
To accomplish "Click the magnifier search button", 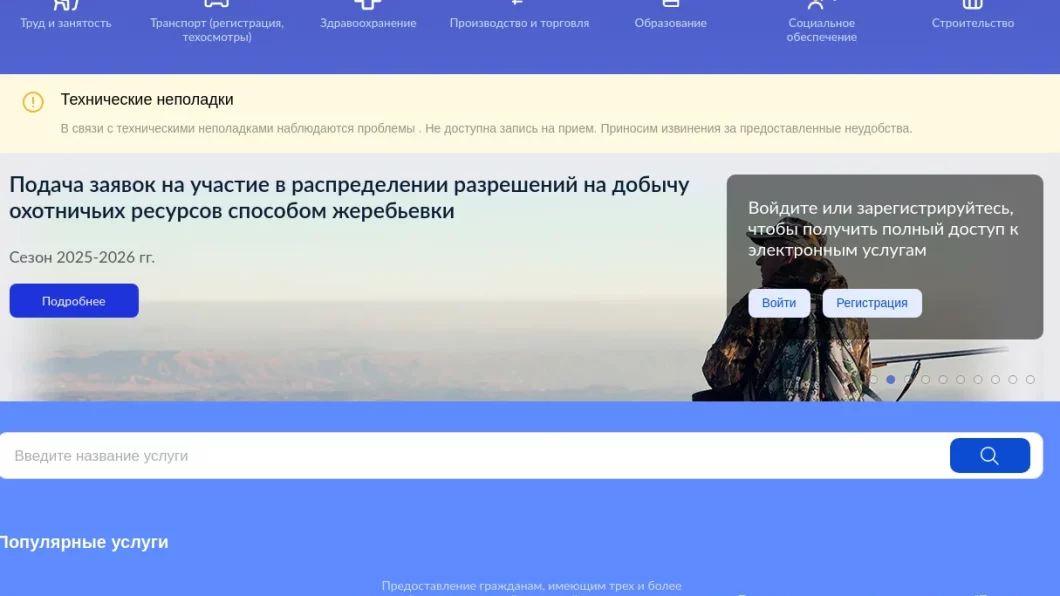I will tap(989, 456).
